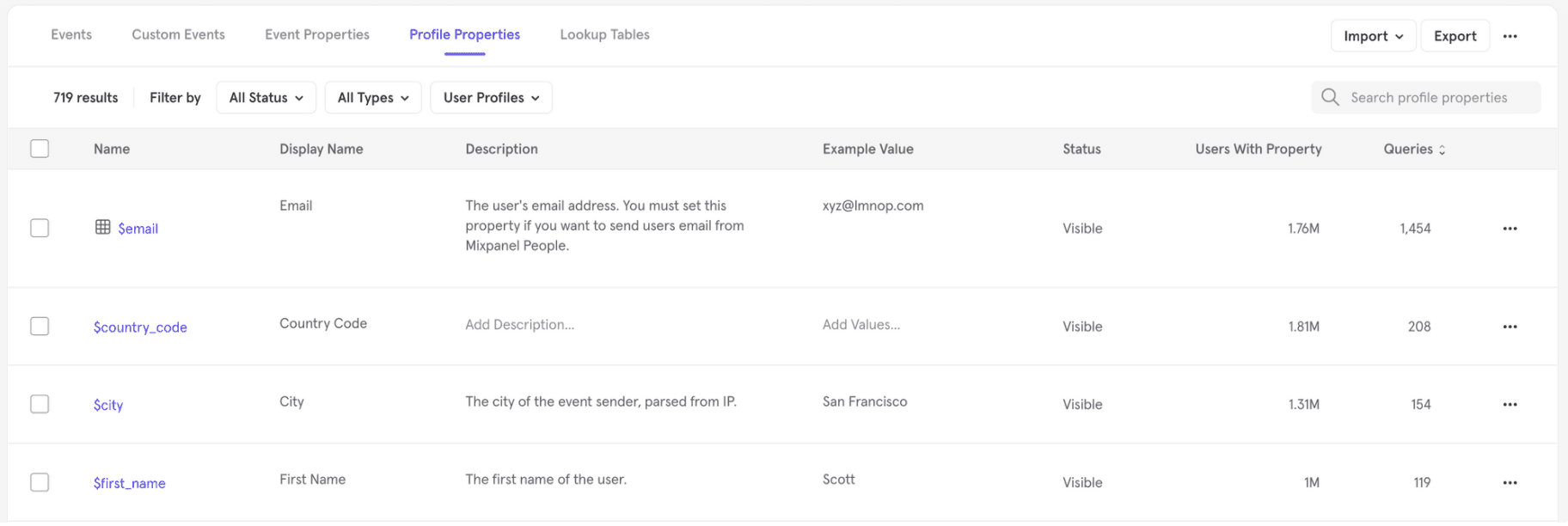Open the $email property link
This screenshot has height=526, width=1568.
138,229
